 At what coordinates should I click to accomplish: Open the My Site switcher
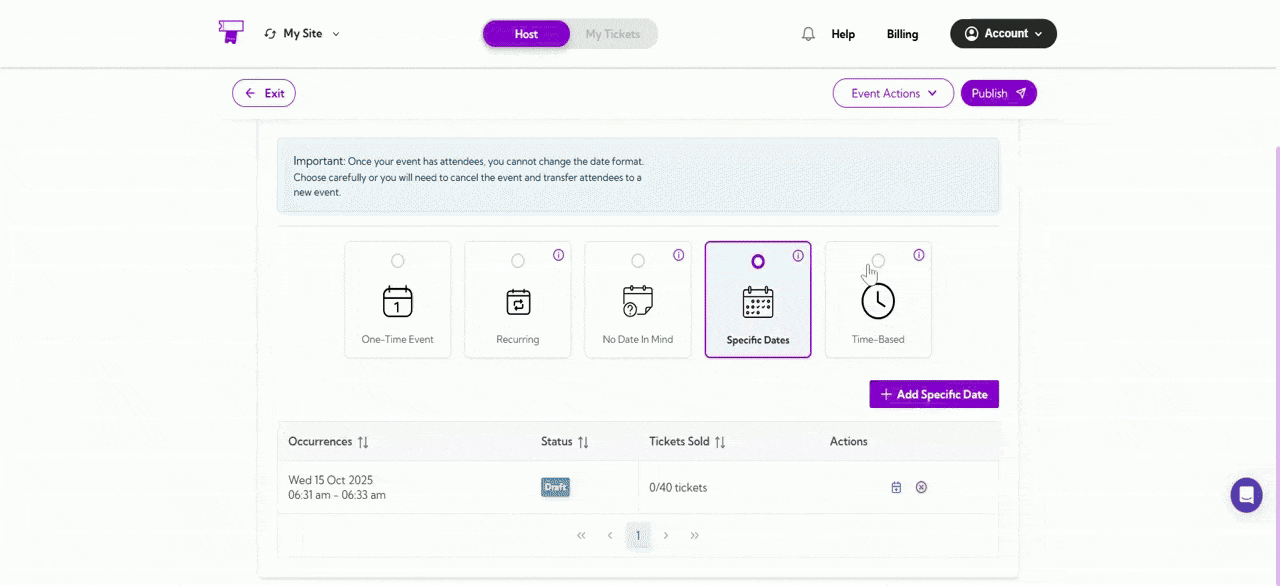coord(302,33)
